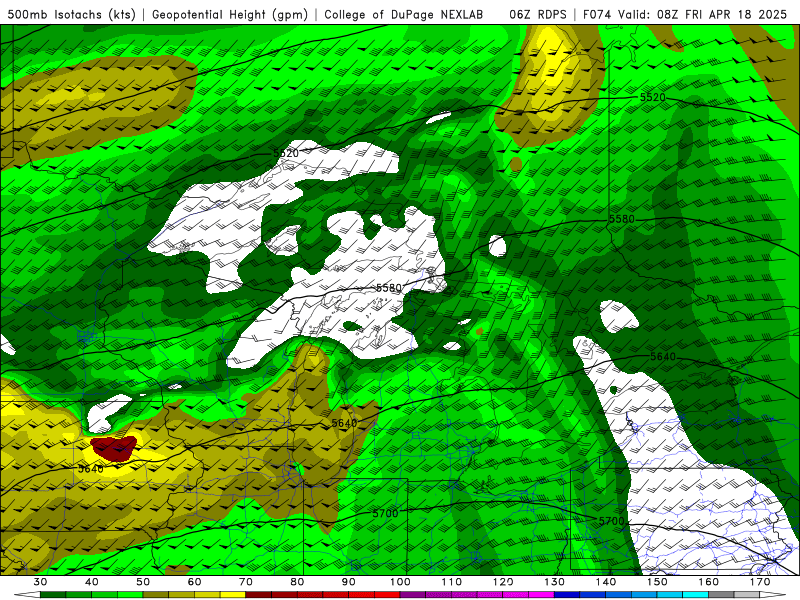Select the bright green swatch just before 50
This screenshot has width=800, height=600.
click(x=130, y=595)
